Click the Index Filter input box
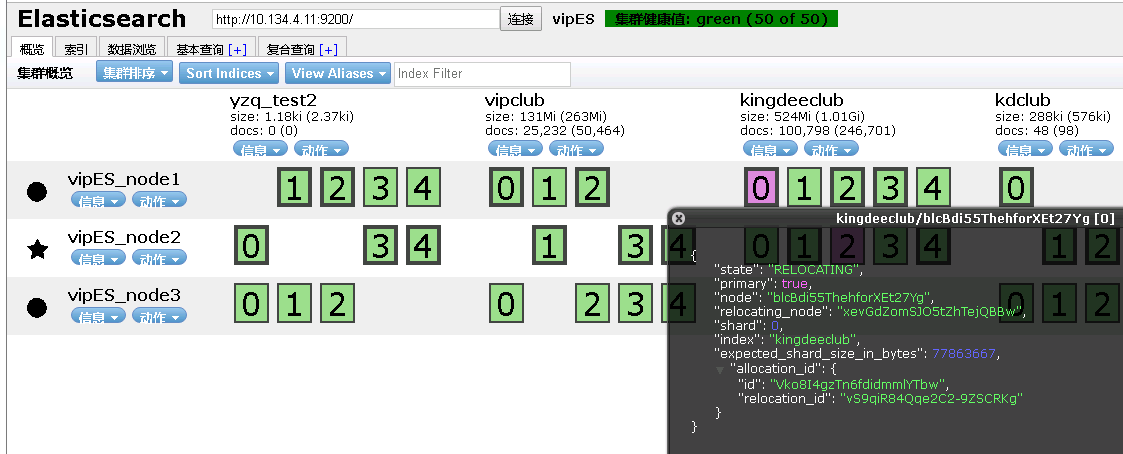Viewport: 1123px width, 454px height. coord(483,74)
